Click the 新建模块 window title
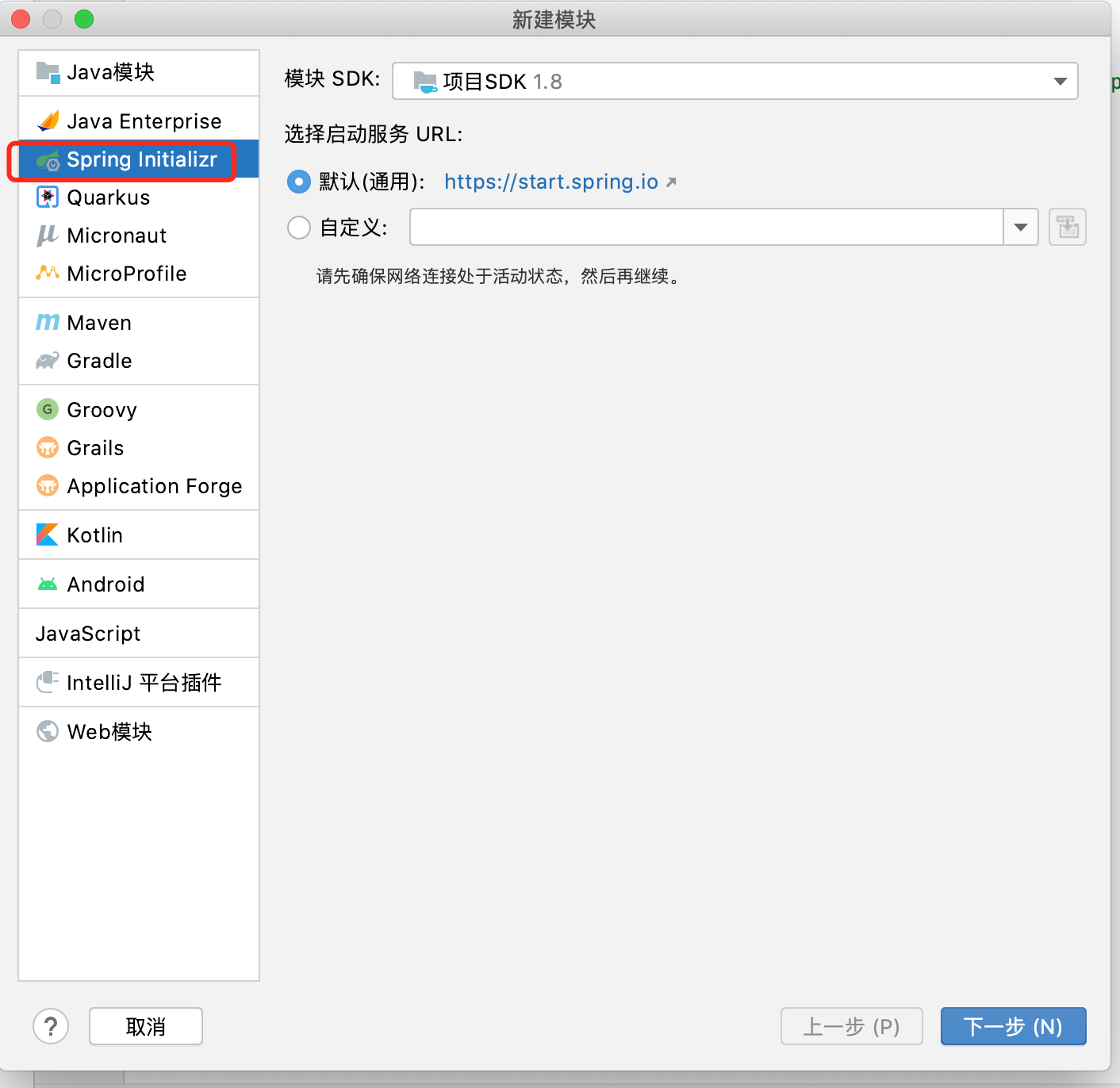 554,19
